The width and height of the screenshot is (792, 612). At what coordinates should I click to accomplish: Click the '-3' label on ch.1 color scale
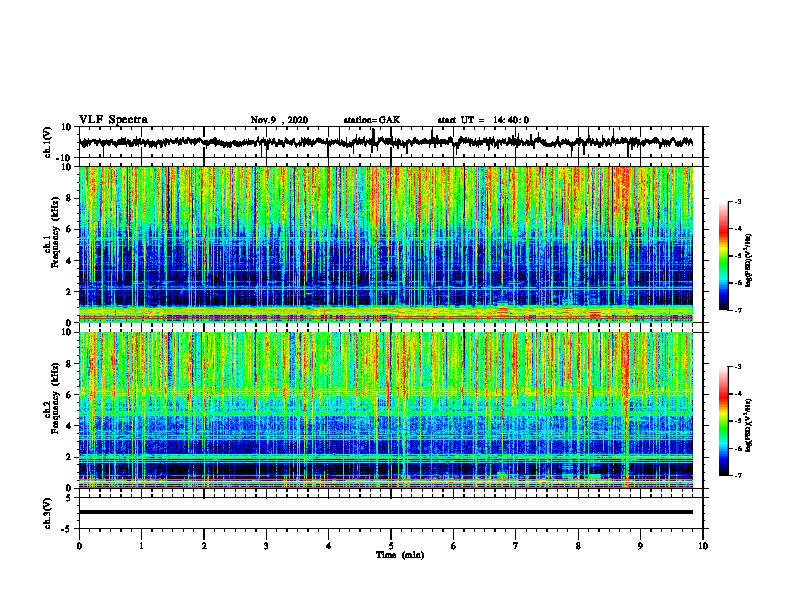tap(737, 201)
